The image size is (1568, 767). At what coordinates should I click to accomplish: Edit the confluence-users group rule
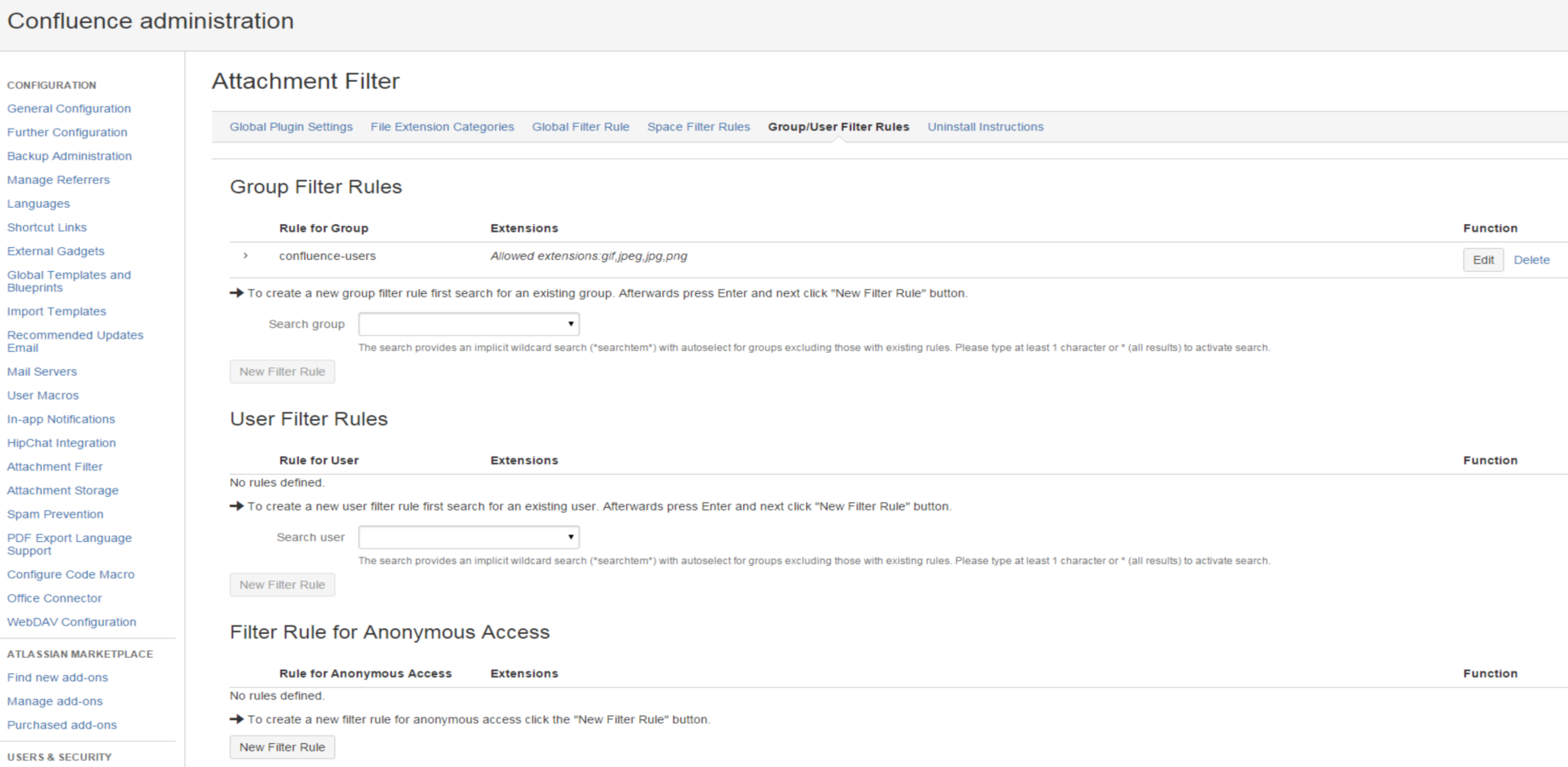(1483, 260)
